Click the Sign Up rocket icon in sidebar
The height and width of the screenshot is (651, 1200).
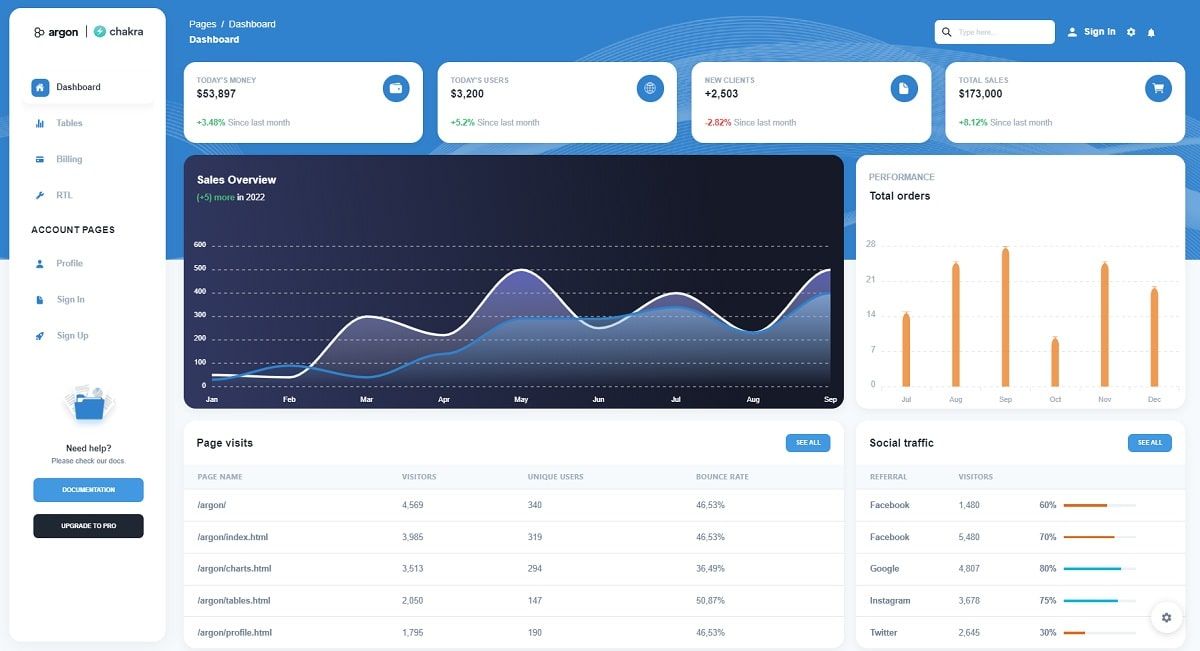click(38, 335)
